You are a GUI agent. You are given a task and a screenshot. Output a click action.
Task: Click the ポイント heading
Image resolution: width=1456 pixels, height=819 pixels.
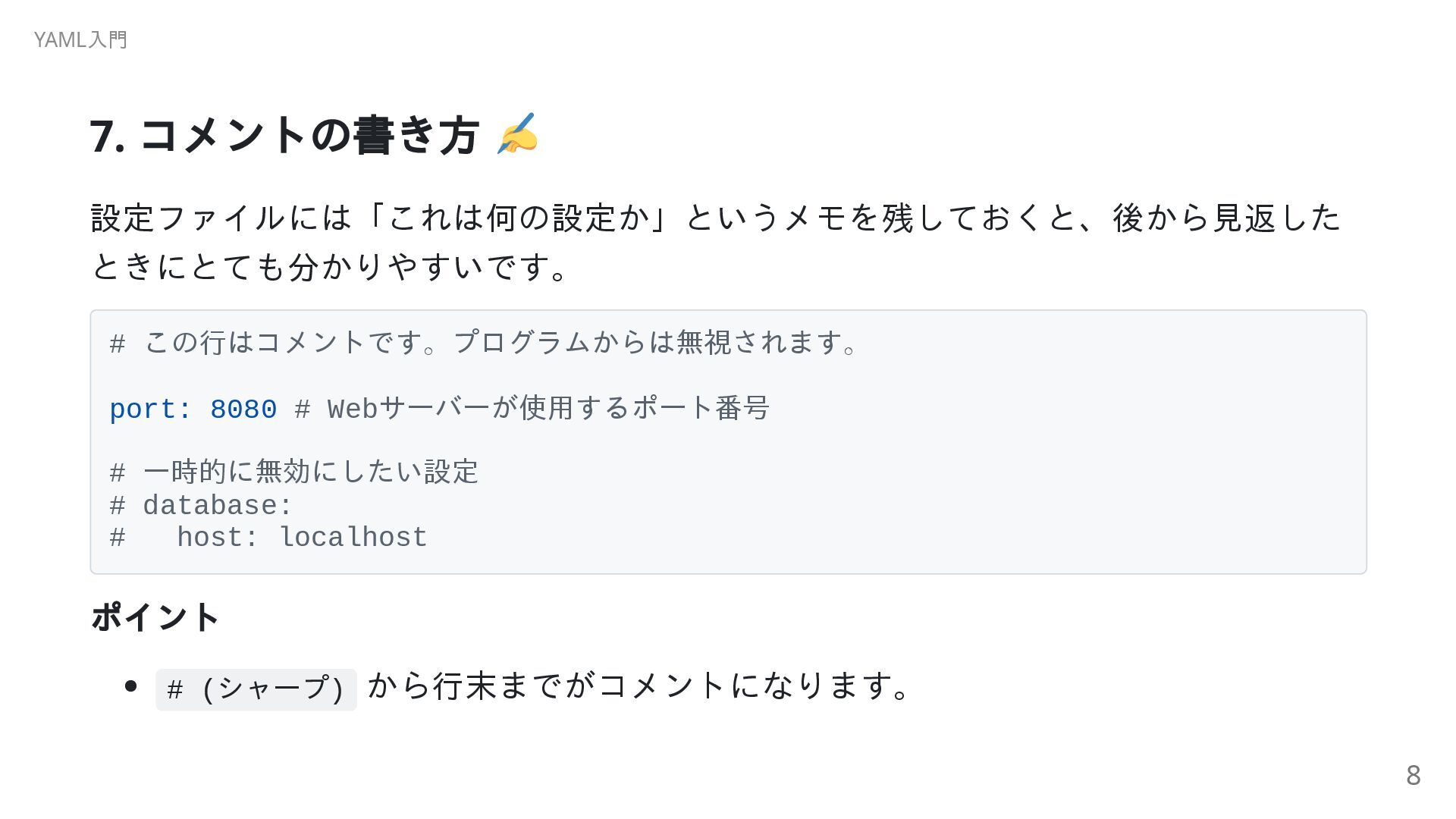(155, 617)
